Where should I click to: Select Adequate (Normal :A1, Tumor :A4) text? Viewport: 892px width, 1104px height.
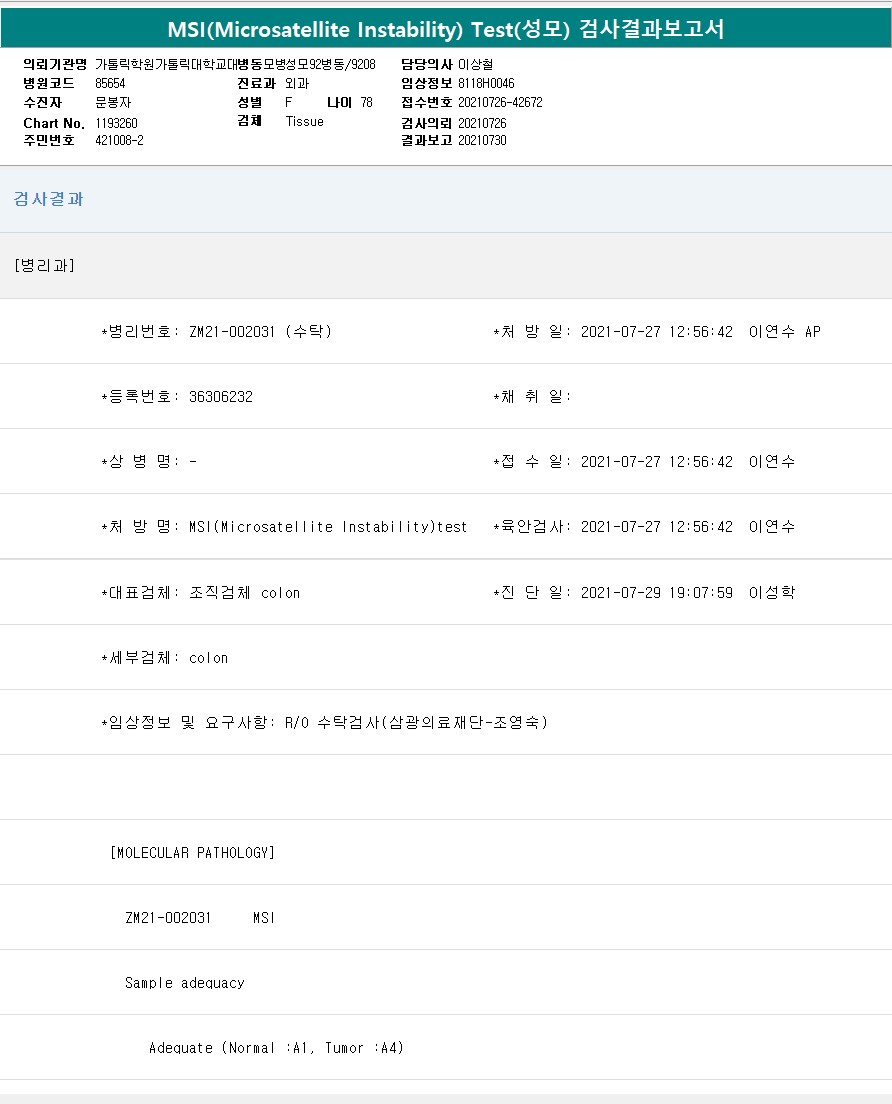pyautogui.click(x=277, y=1048)
